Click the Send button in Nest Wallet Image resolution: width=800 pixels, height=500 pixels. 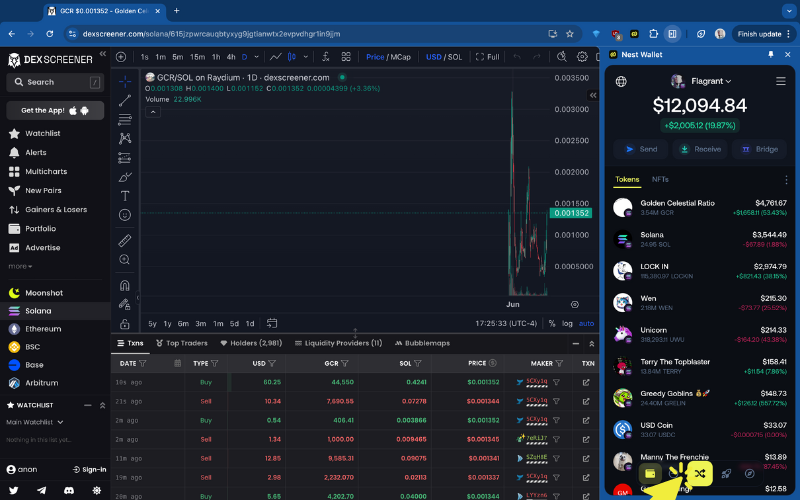641,149
